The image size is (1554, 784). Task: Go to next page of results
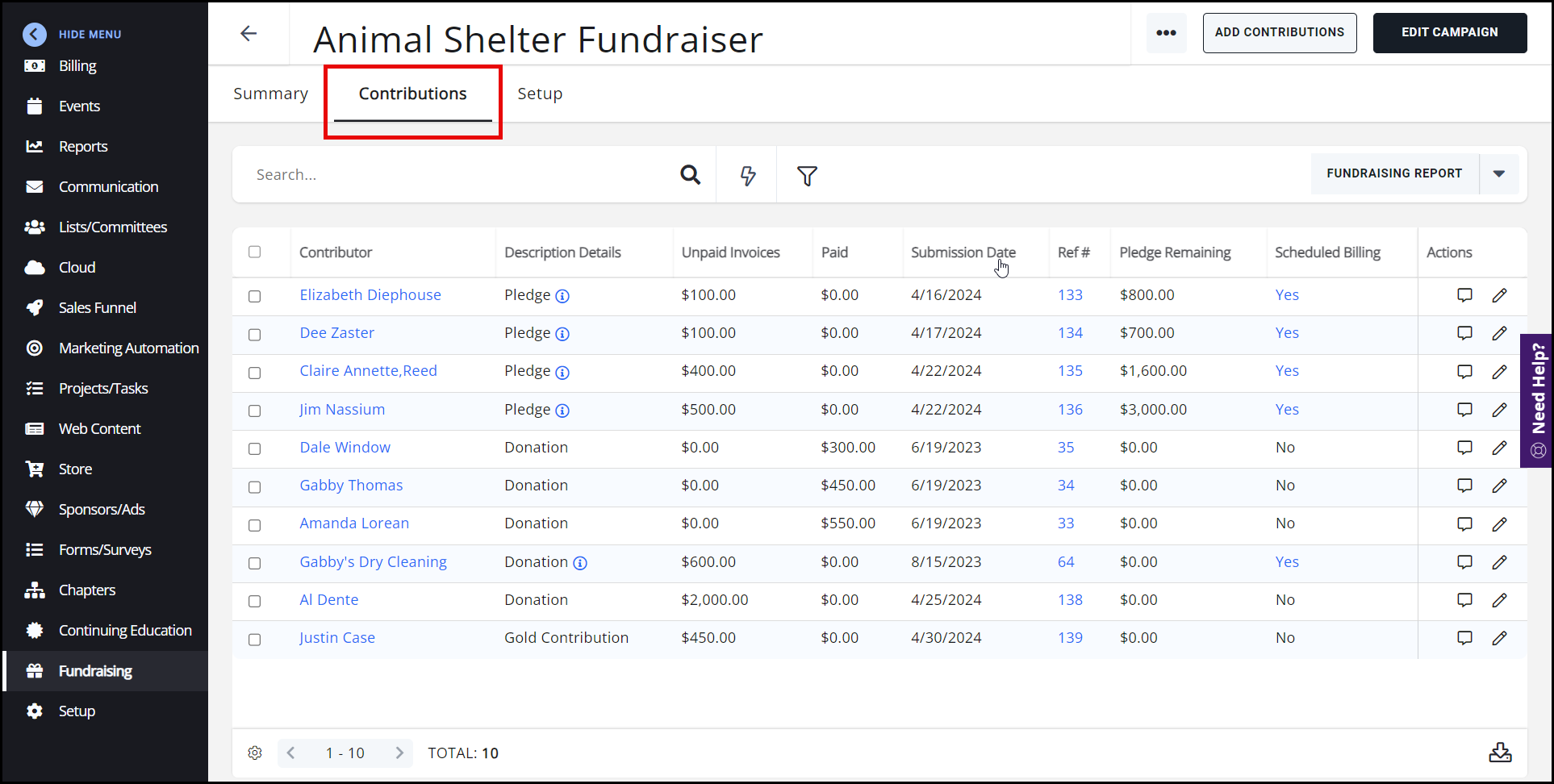pyautogui.click(x=399, y=753)
